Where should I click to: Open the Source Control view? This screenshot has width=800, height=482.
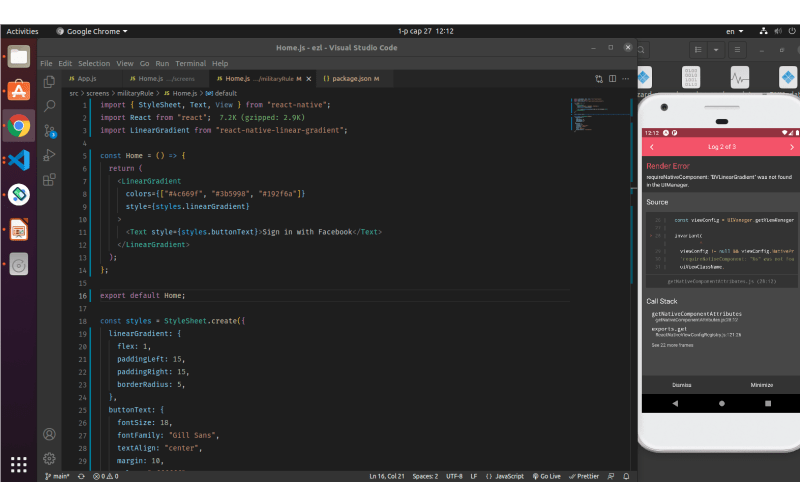coord(49,131)
